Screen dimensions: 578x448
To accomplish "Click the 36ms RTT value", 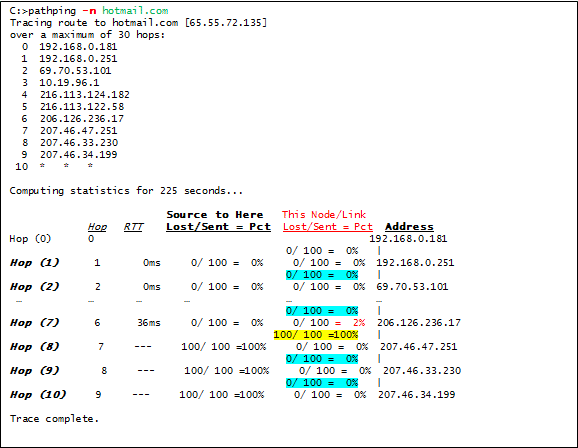I will click(x=149, y=323).
